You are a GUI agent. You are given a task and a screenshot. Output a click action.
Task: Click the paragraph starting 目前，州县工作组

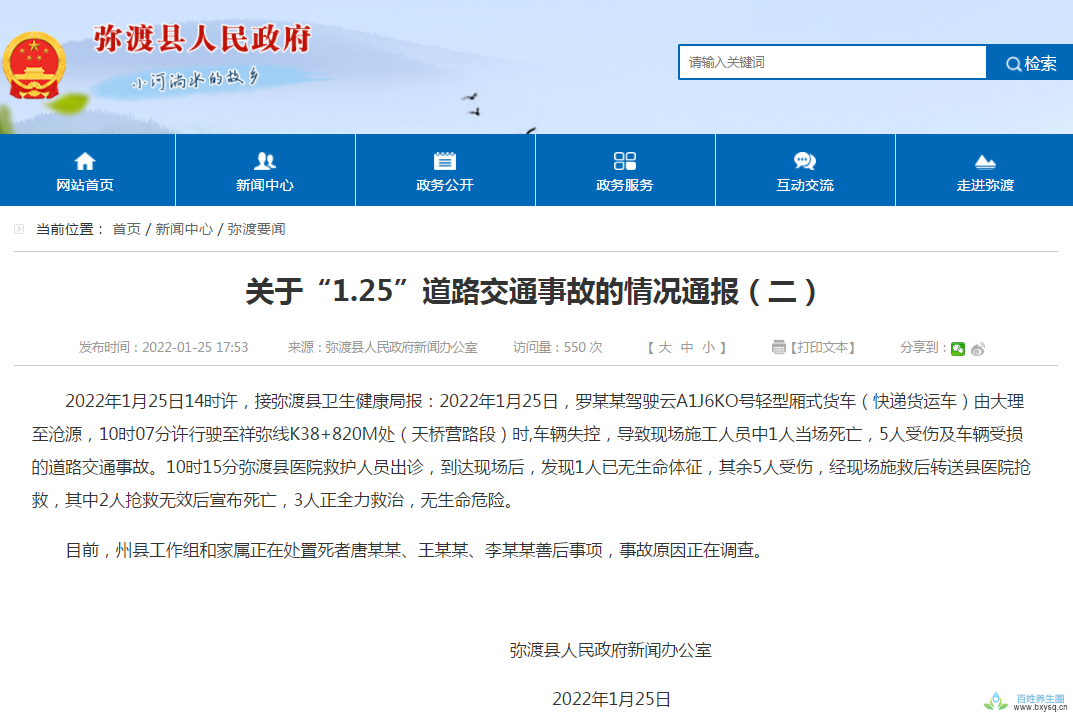pyautogui.click(x=416, y=550)
